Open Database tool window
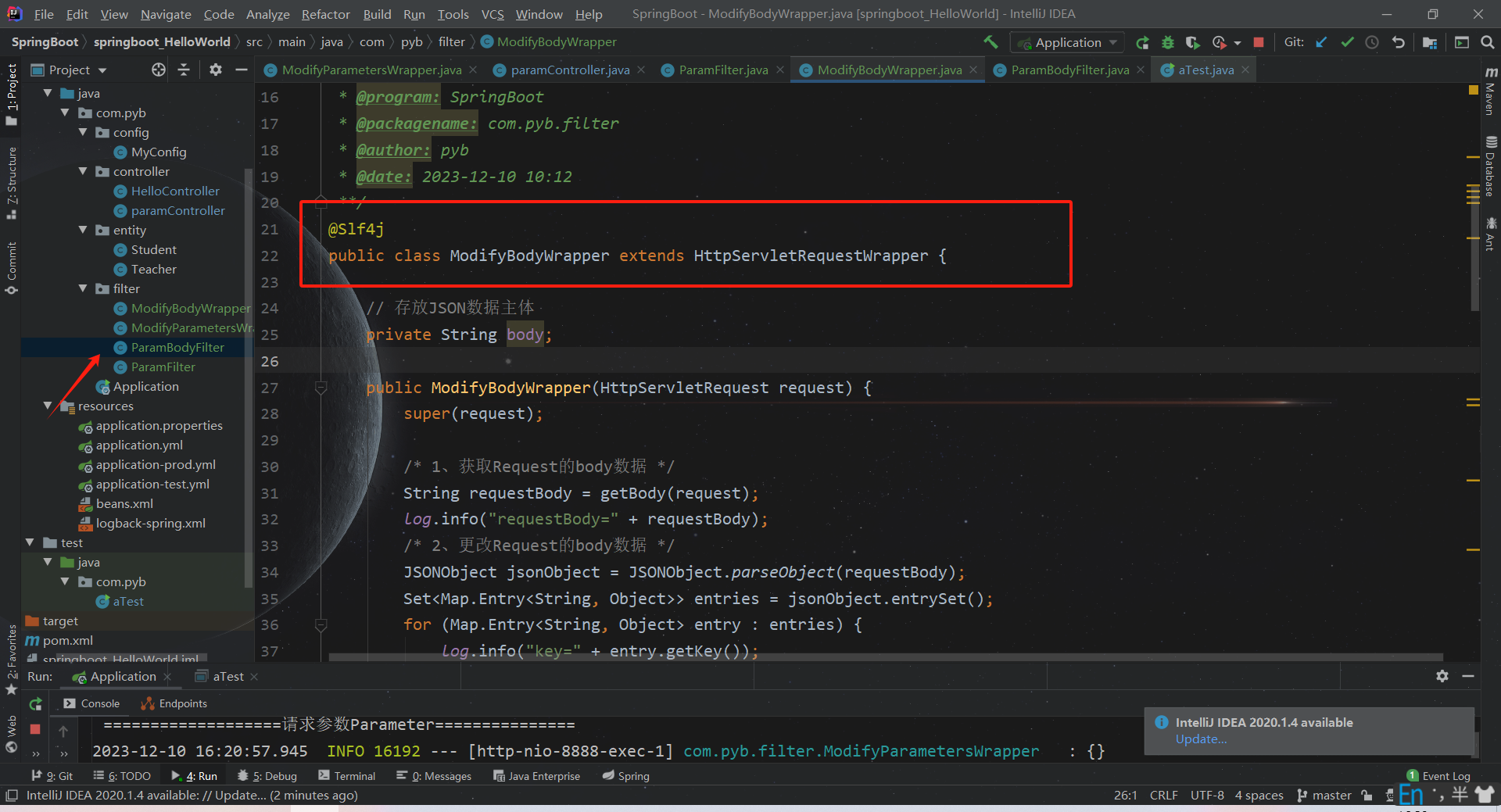Image resolution: width=1501 pixels, height=812 pixels. (x=1491, y=166)
